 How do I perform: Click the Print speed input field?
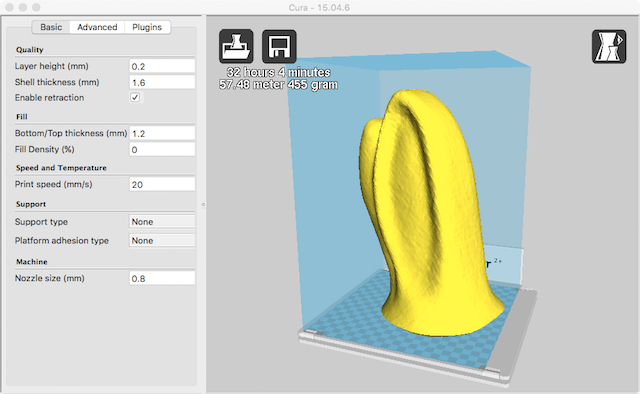click(x=162, y=185)
